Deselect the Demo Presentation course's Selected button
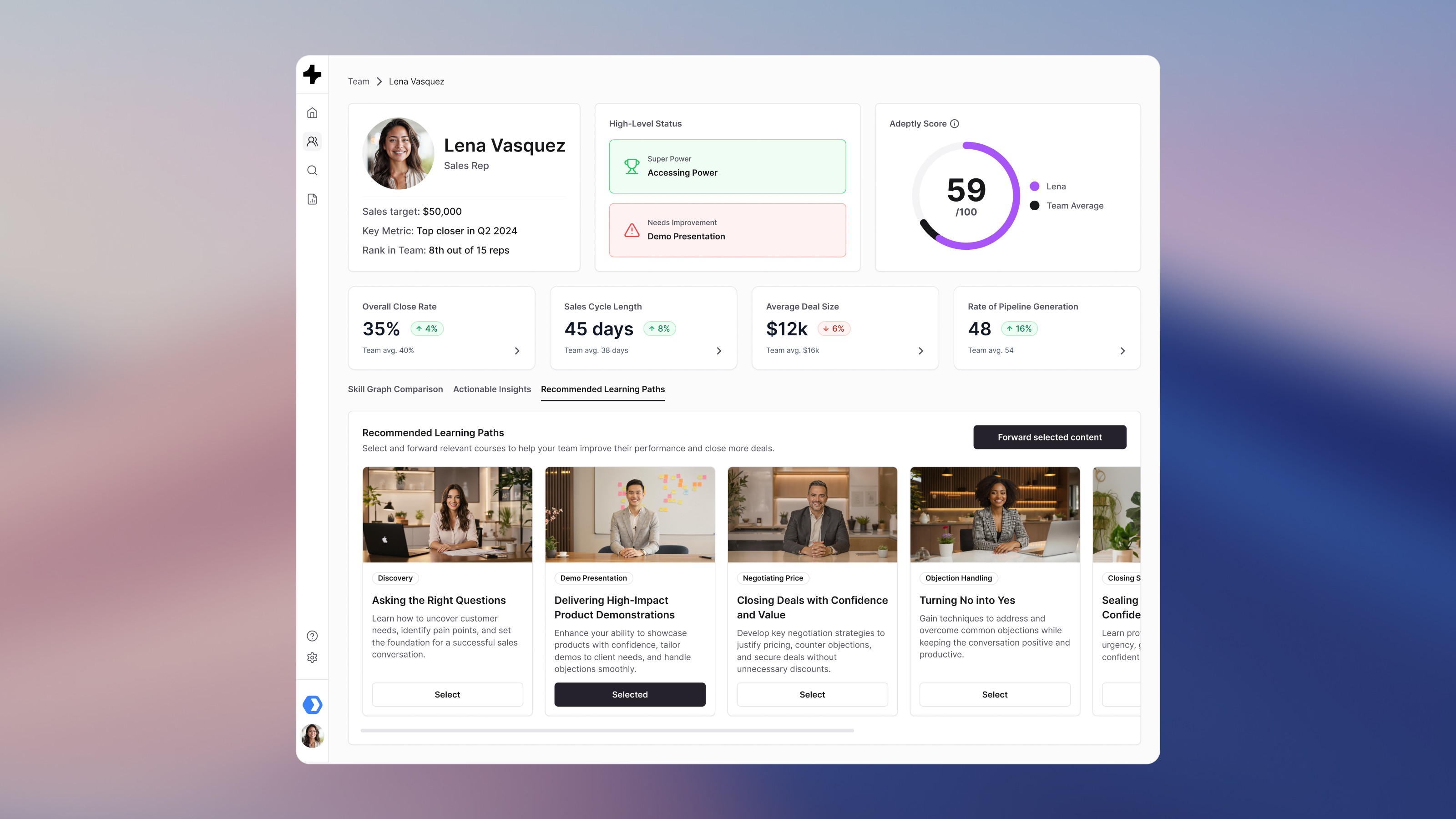 point(630,694)
